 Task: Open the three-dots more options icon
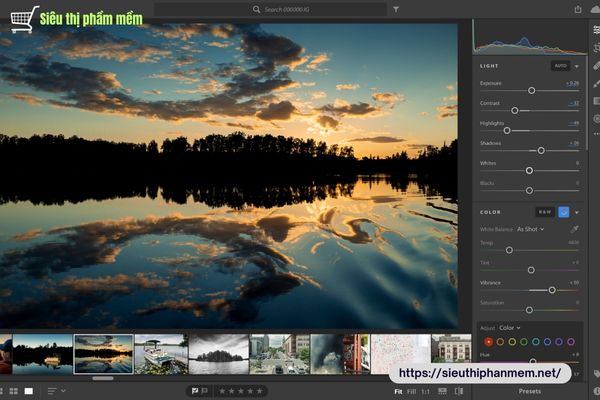click(596, 134)
